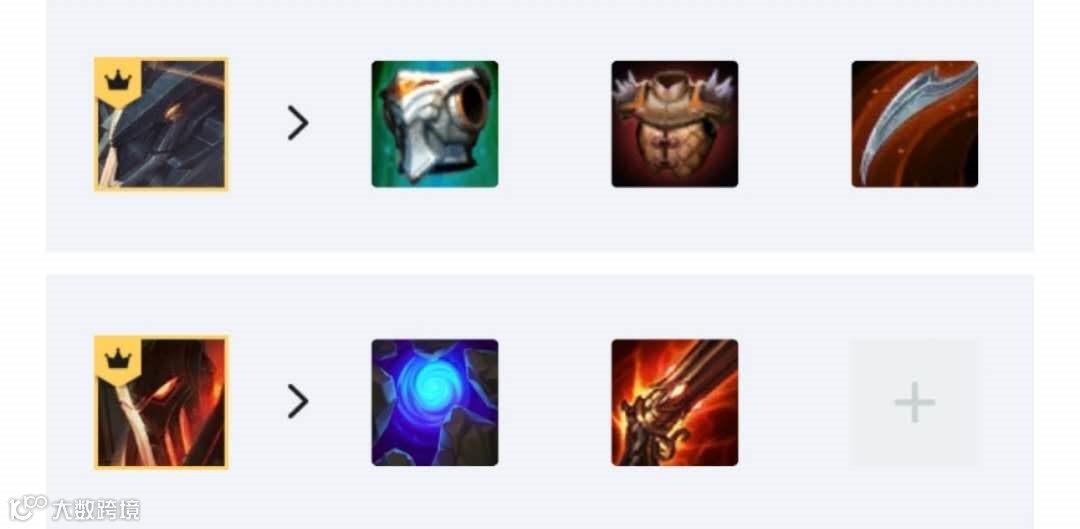Screen dimensions: 1080x529
Task: Click white divider between the two rows
Action: pos(539,263)
